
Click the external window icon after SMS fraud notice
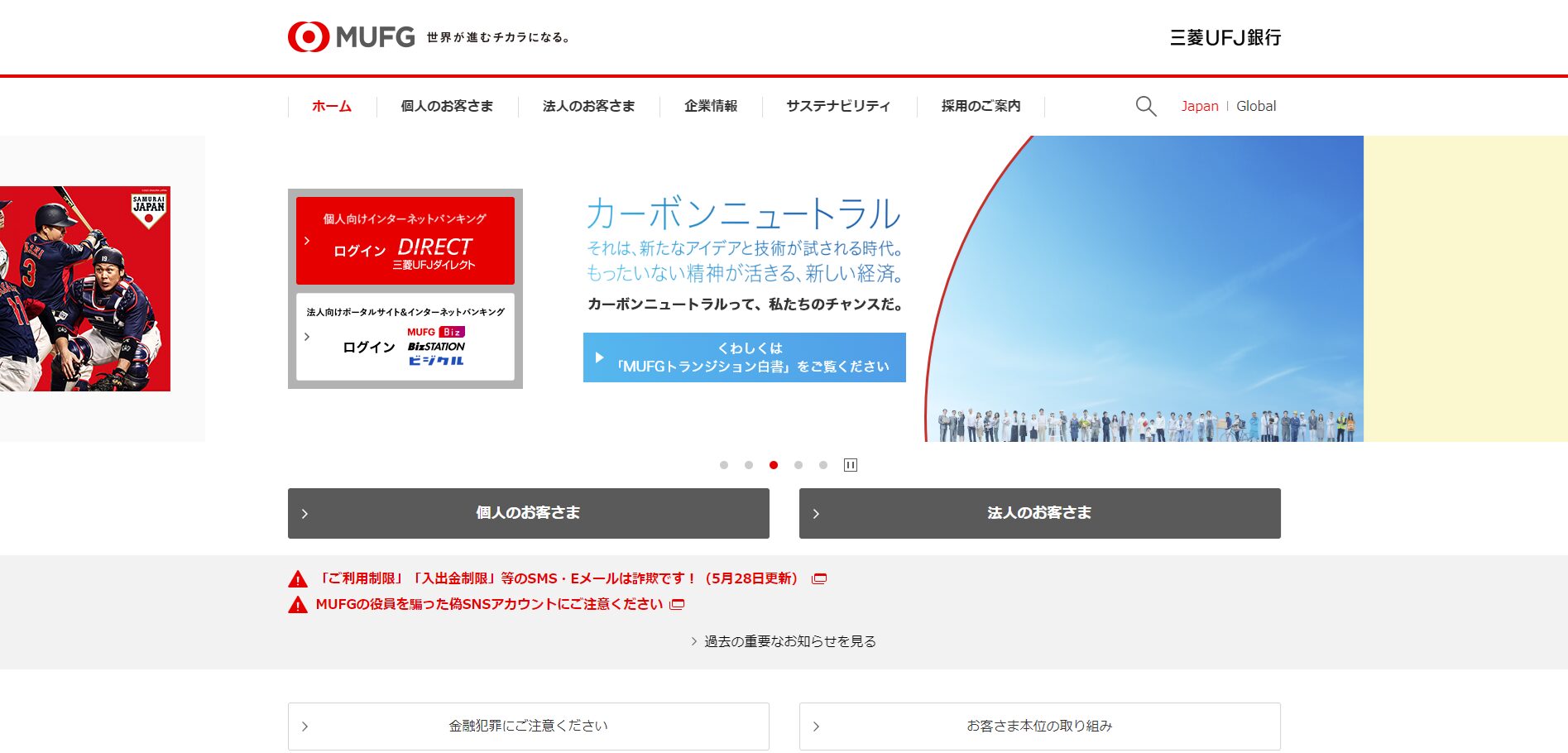819,579
